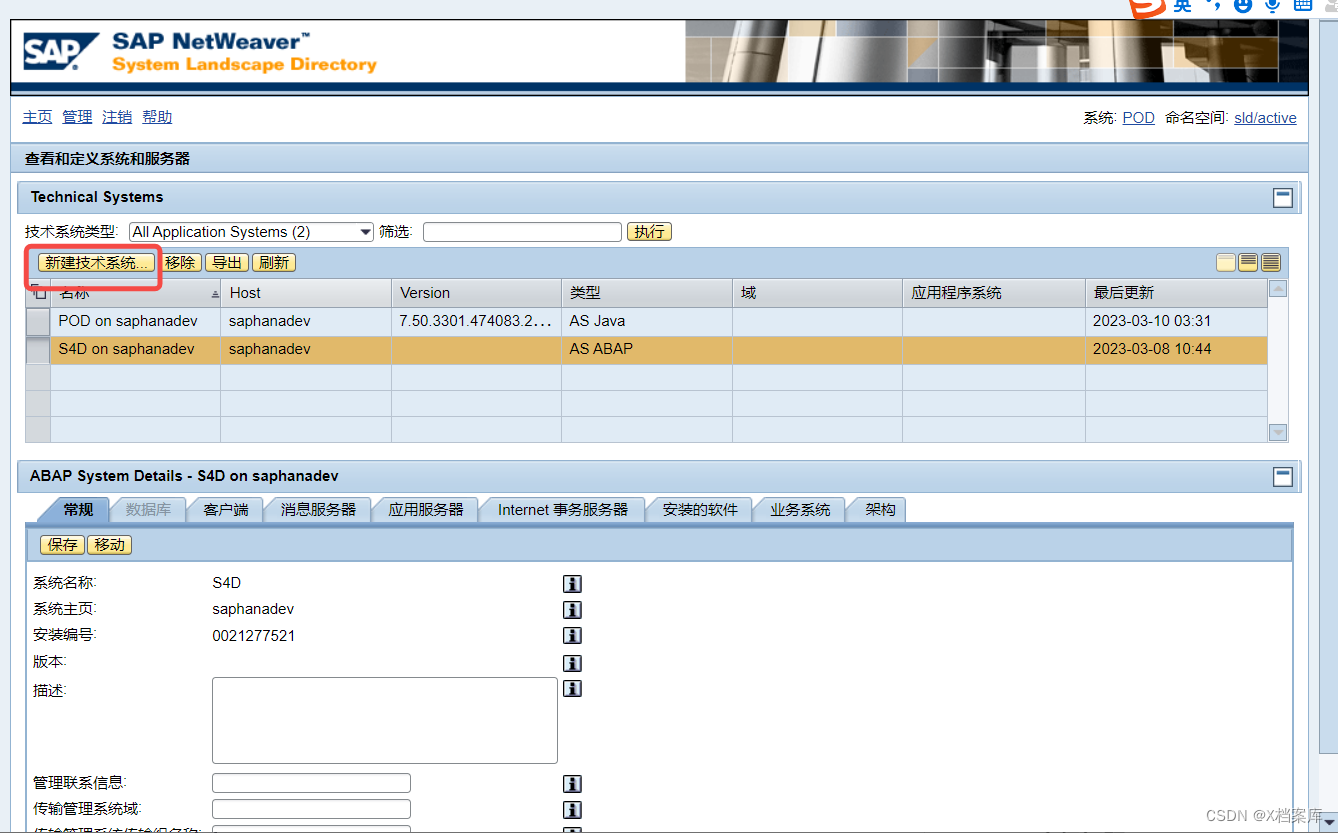1338x833 pixels.
Task: Open info for 传输管理系统域 field
Action: click(572, 810)
